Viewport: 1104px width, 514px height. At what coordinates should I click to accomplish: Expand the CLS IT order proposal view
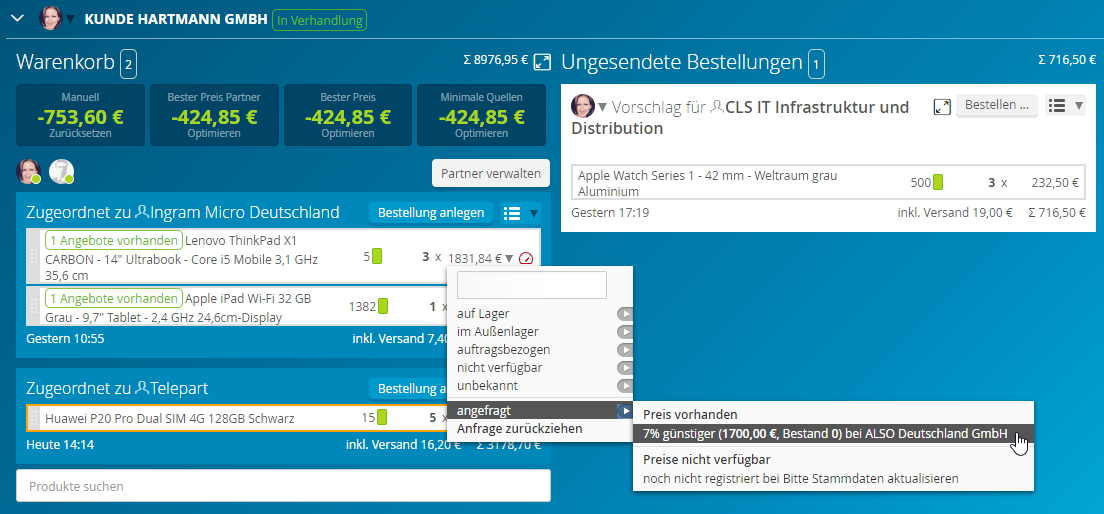(x=941, y=106)
